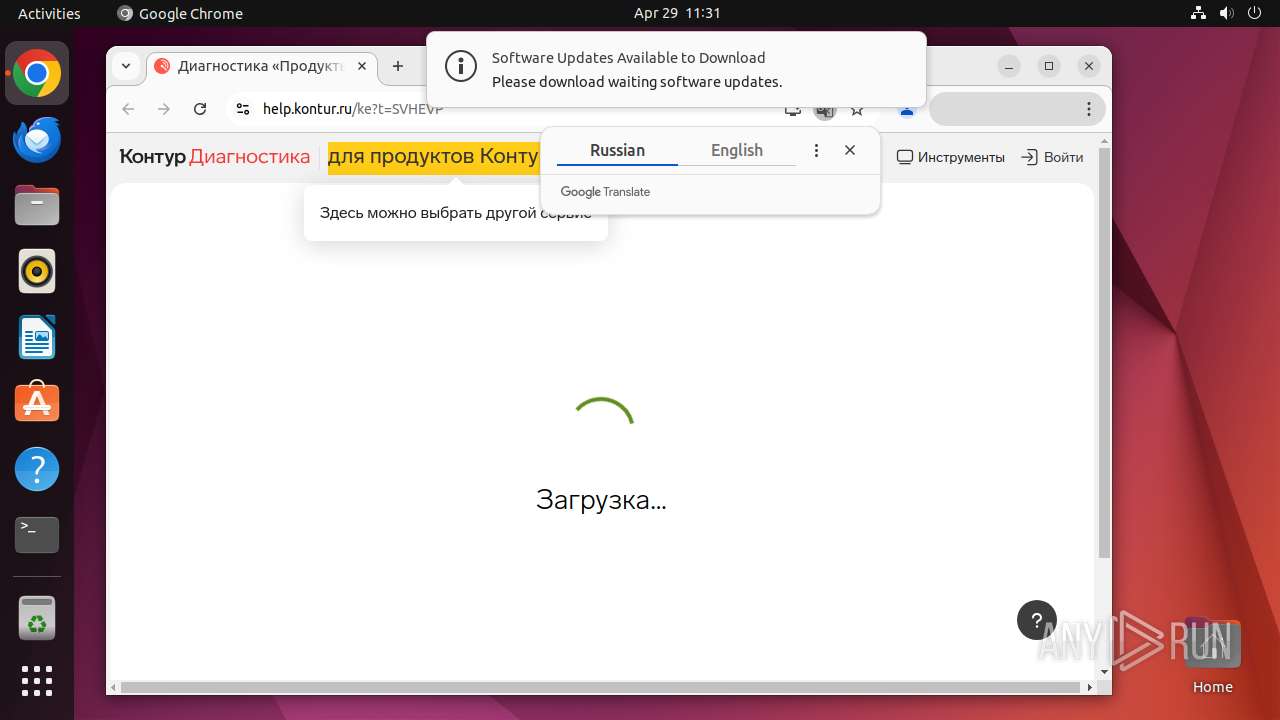Open power menu in top bar
Viewport: 1280px width, 720px height.
1255,13
